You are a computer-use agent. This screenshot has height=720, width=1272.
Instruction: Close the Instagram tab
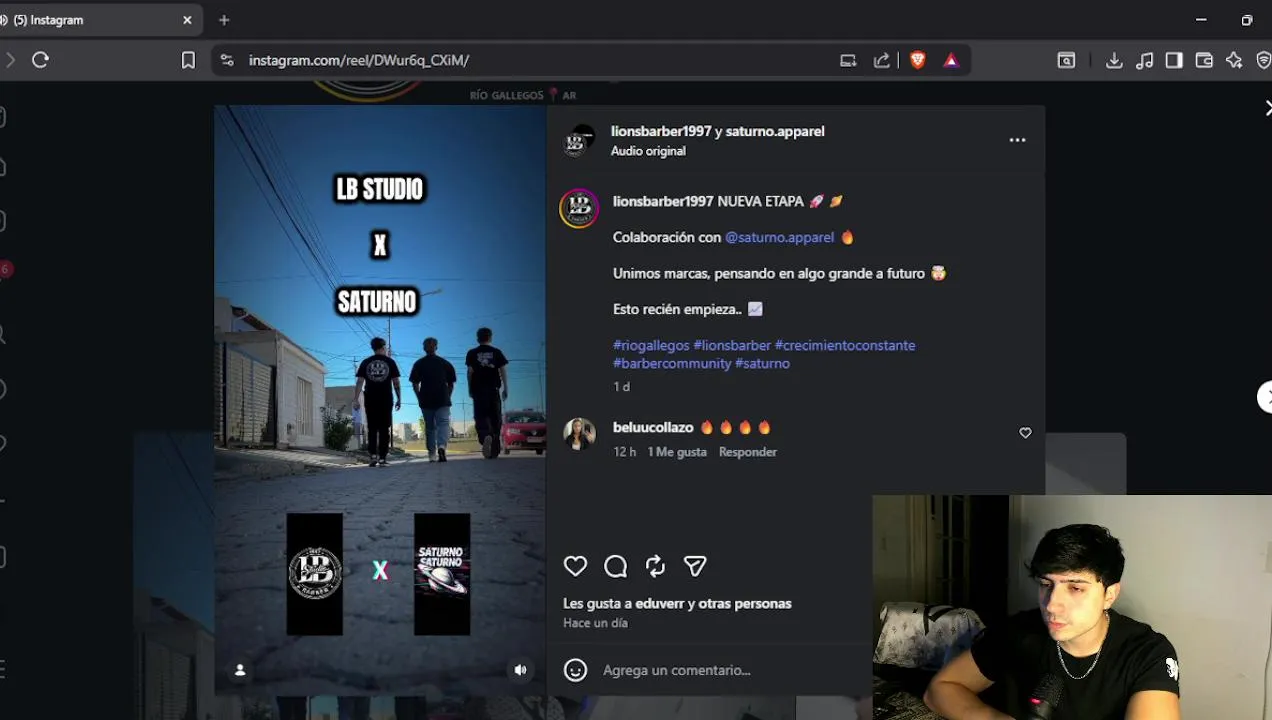187,20
